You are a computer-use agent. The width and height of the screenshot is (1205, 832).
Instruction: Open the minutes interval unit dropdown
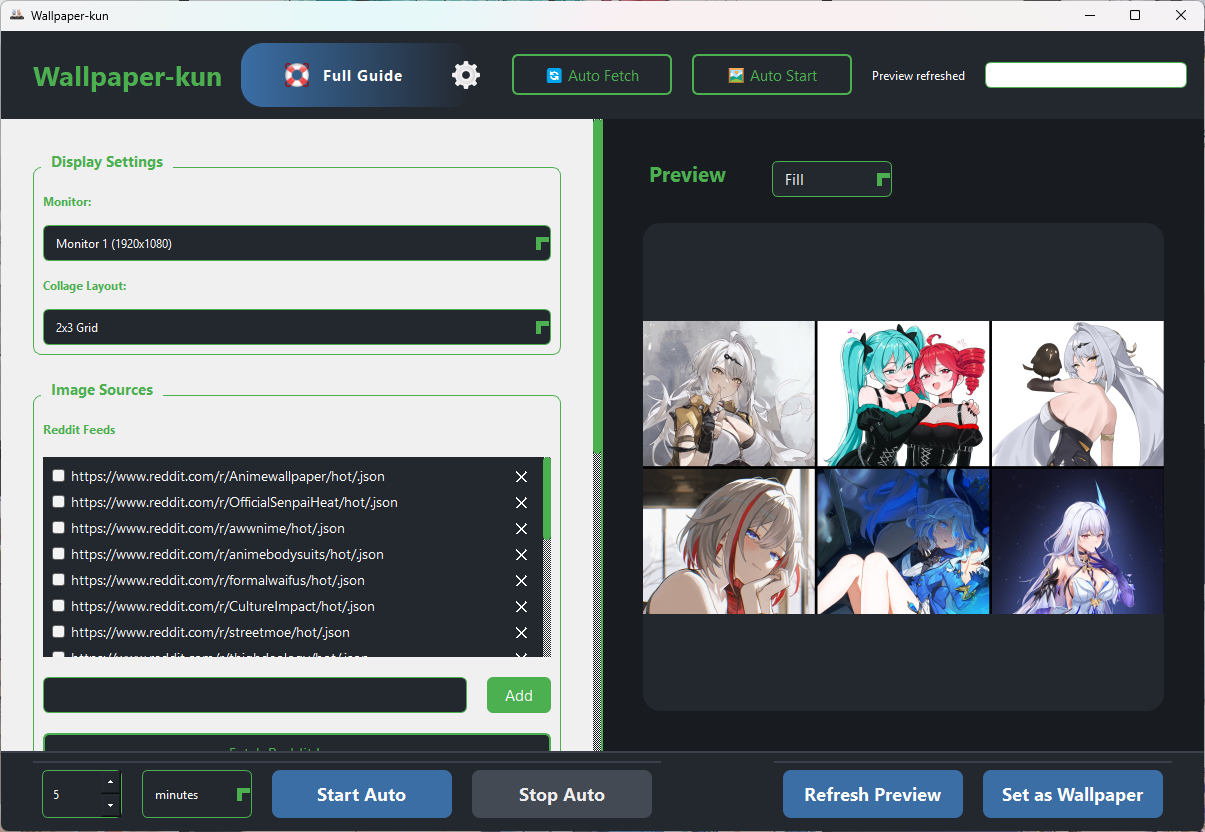tap(197, 794)
